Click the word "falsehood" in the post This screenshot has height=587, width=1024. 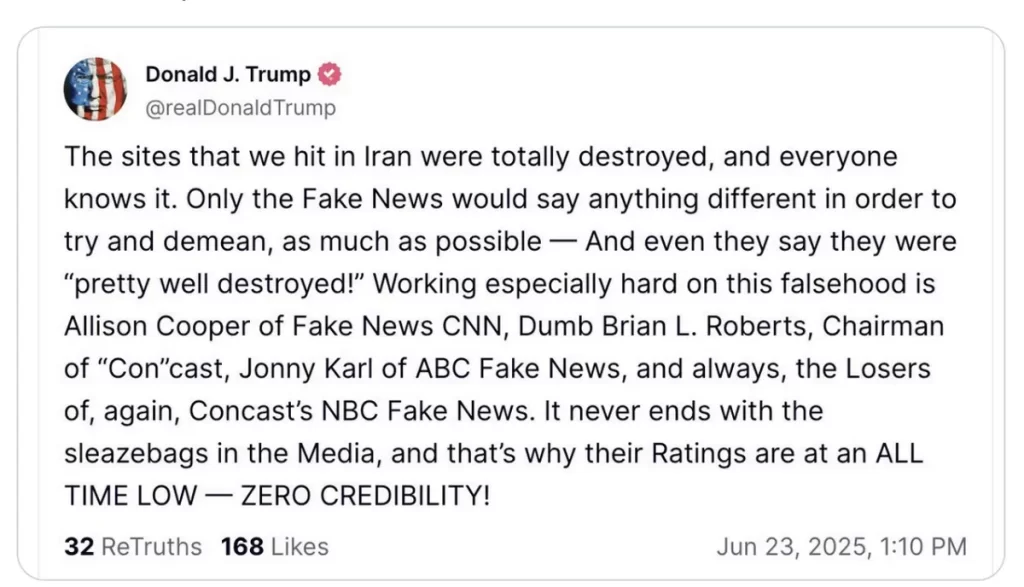pos(849,284)
